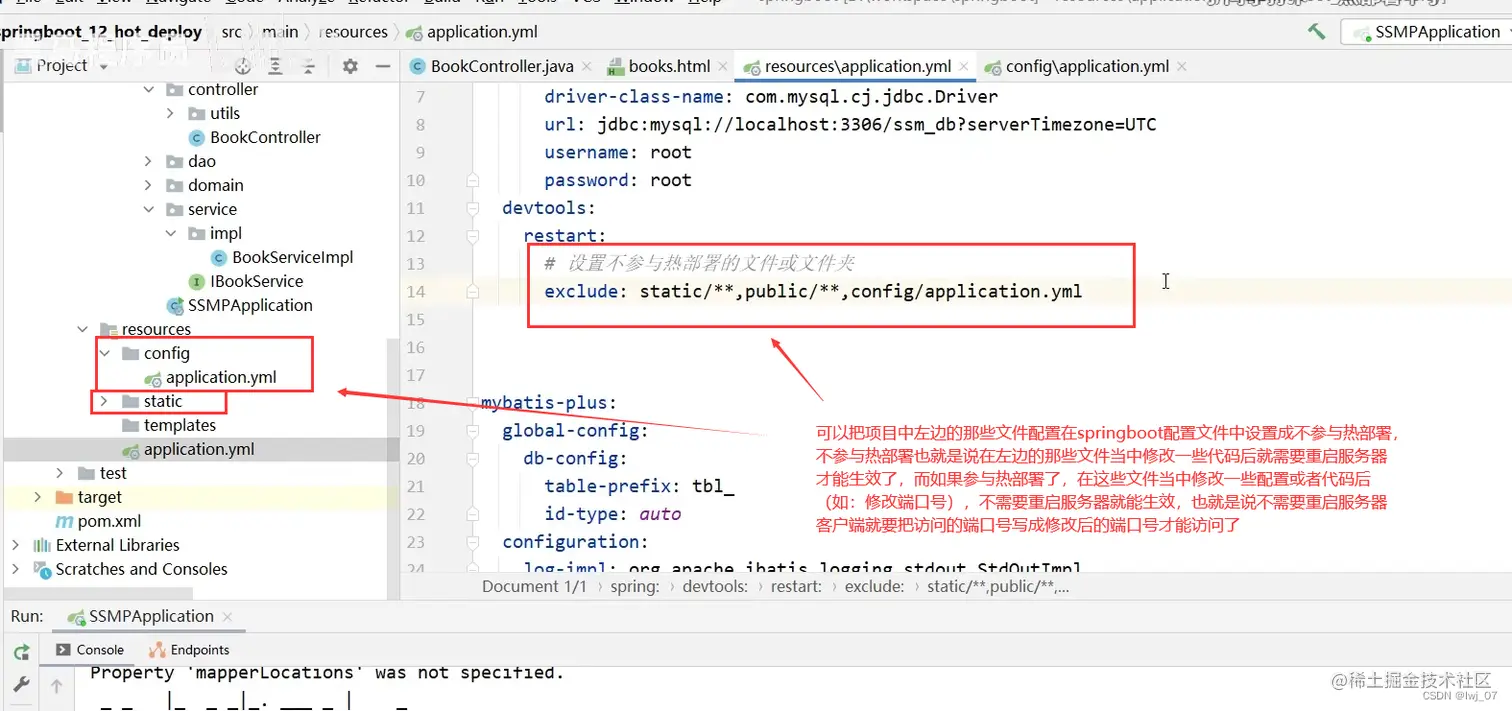Click 'devtools:' in bottom breadcrumb

point(715,587)
